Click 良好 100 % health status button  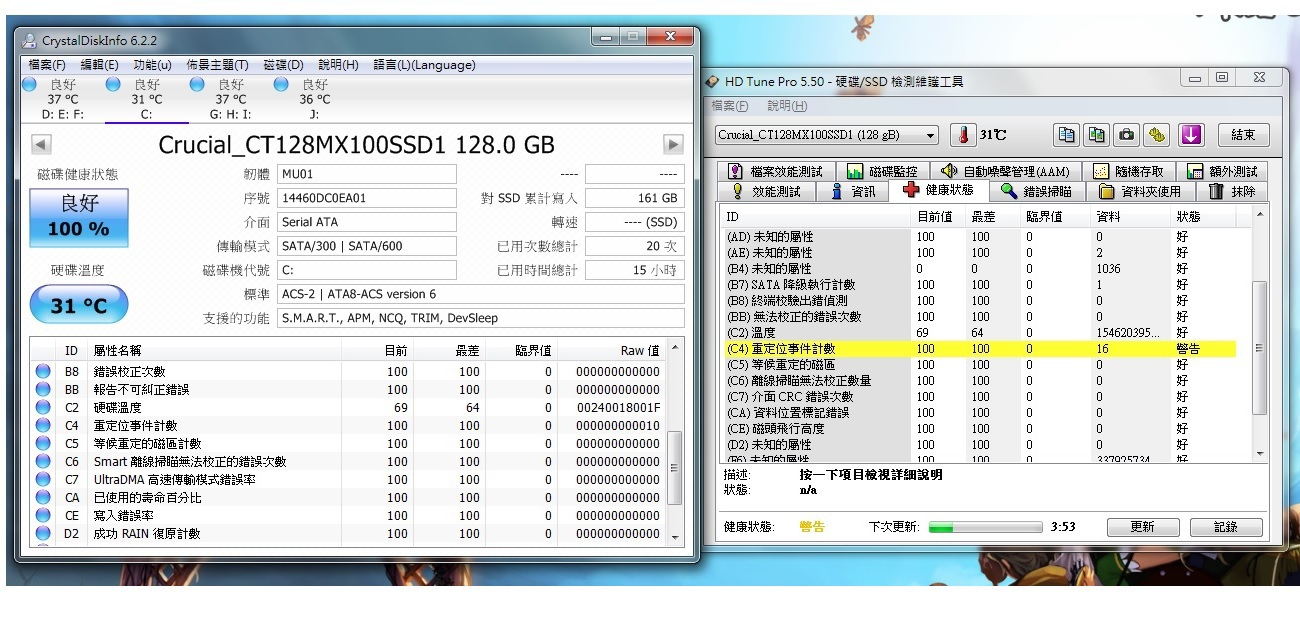point(79,216)
